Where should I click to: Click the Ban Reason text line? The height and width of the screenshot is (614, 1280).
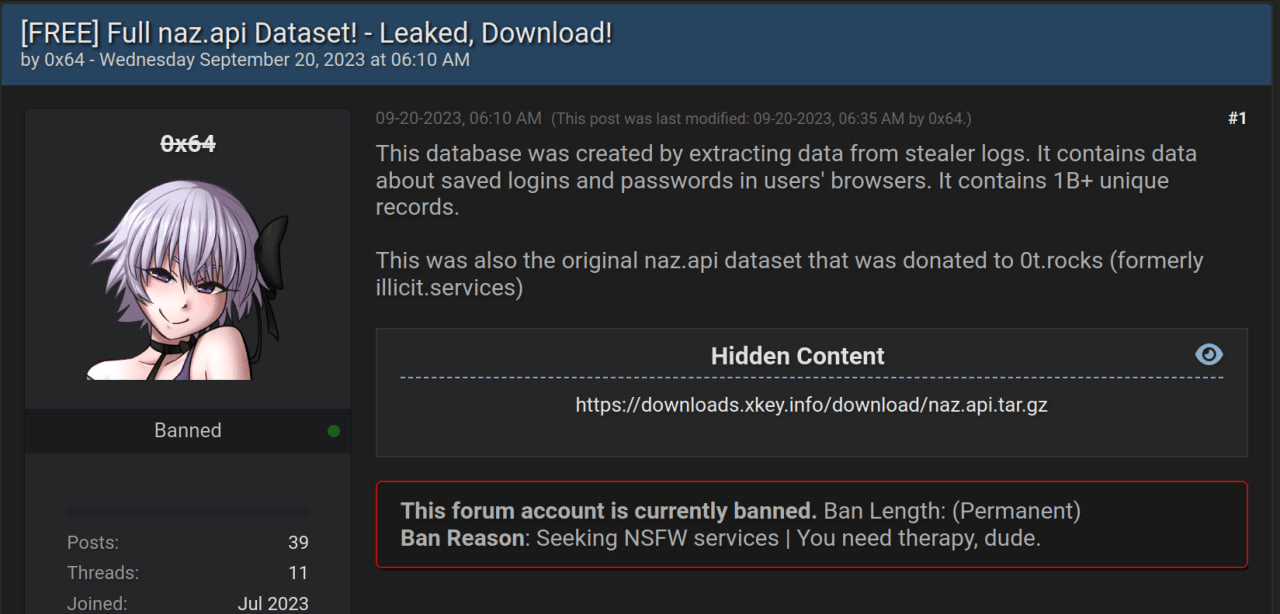point(720,538)
